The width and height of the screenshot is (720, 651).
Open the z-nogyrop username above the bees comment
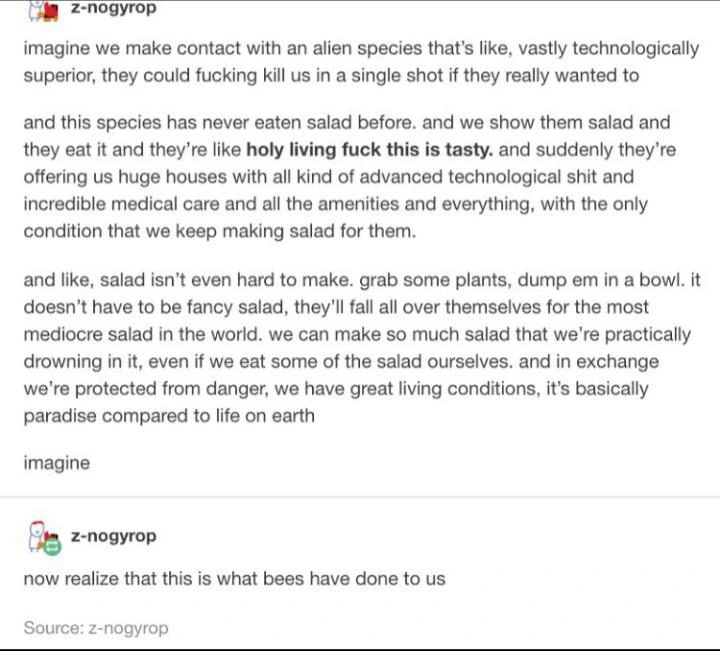(x=115, y=536)
